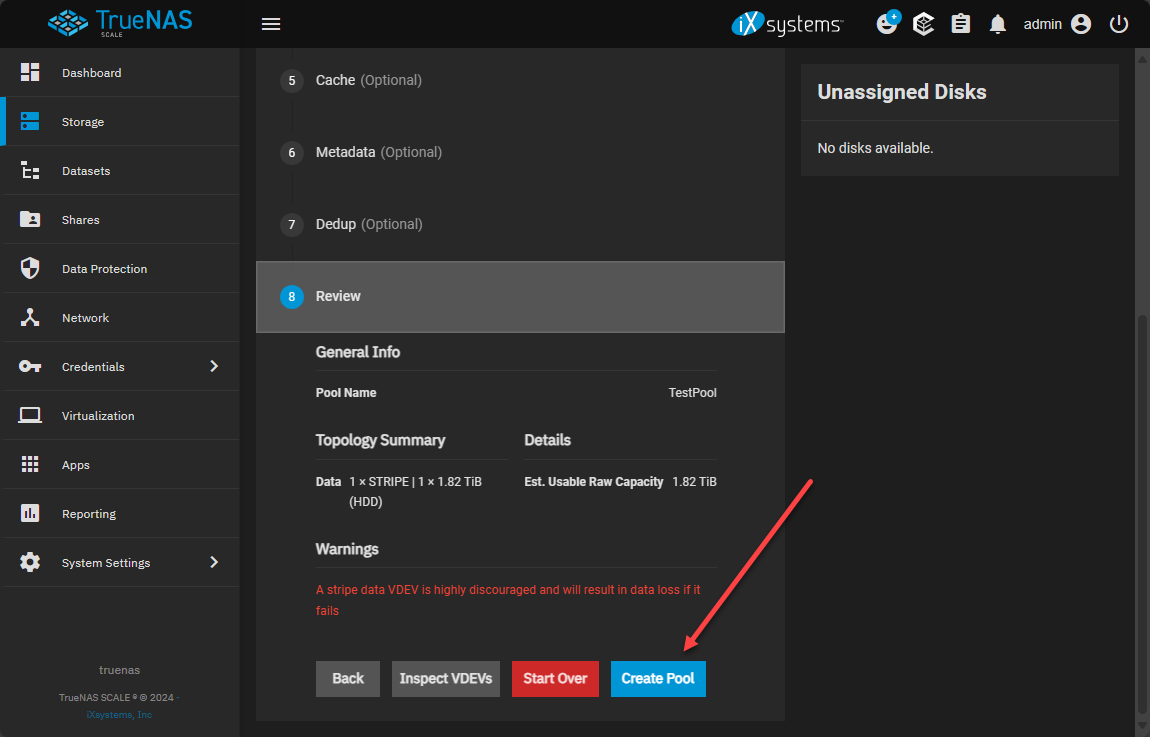Expand the Cache (Optional) step
The height and width of the screenshot is (737, 1150).
(x=368, y=80)
